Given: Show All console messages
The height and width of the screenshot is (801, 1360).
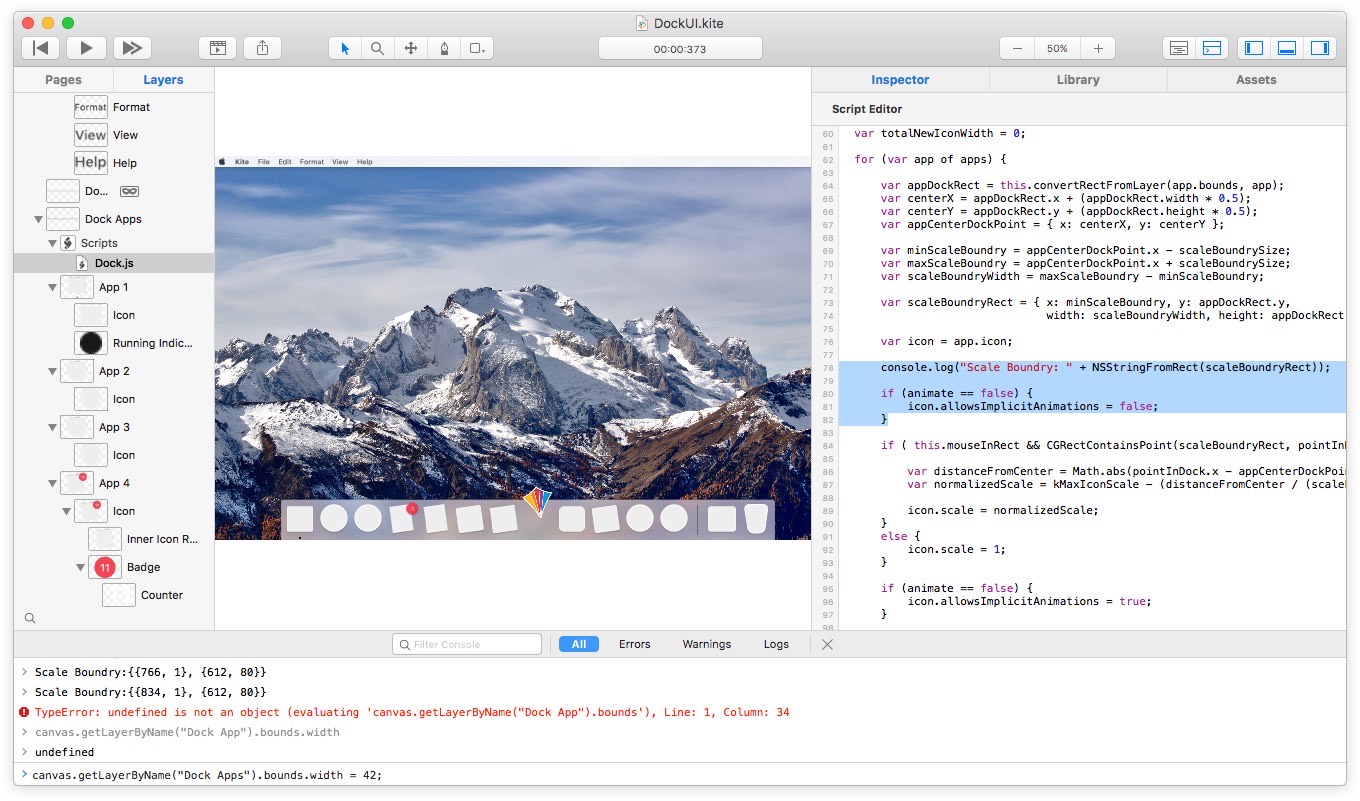Looking at the screenshot, I should click(579, 644).
